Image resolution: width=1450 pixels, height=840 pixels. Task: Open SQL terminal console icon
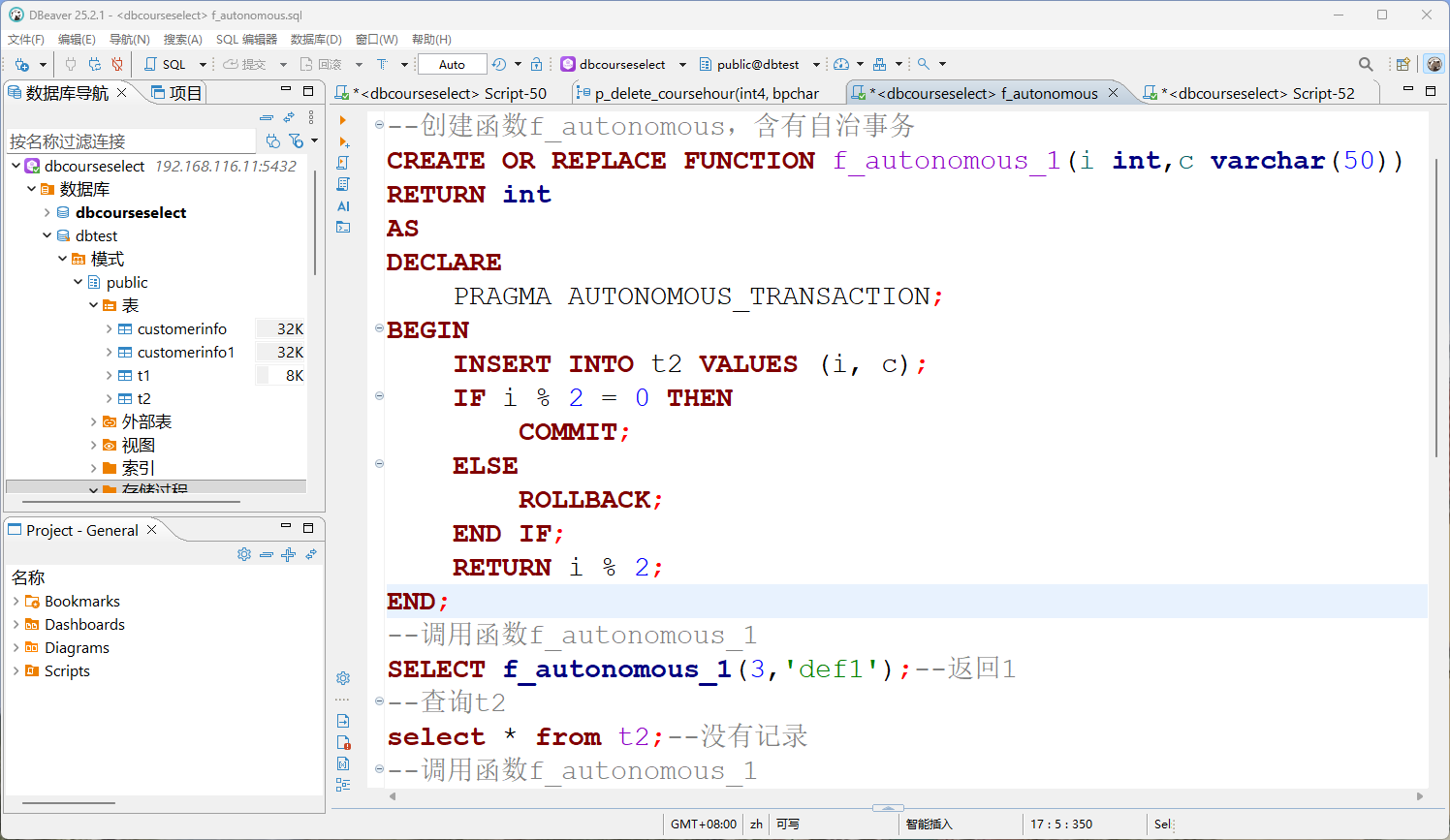point(343,227)
